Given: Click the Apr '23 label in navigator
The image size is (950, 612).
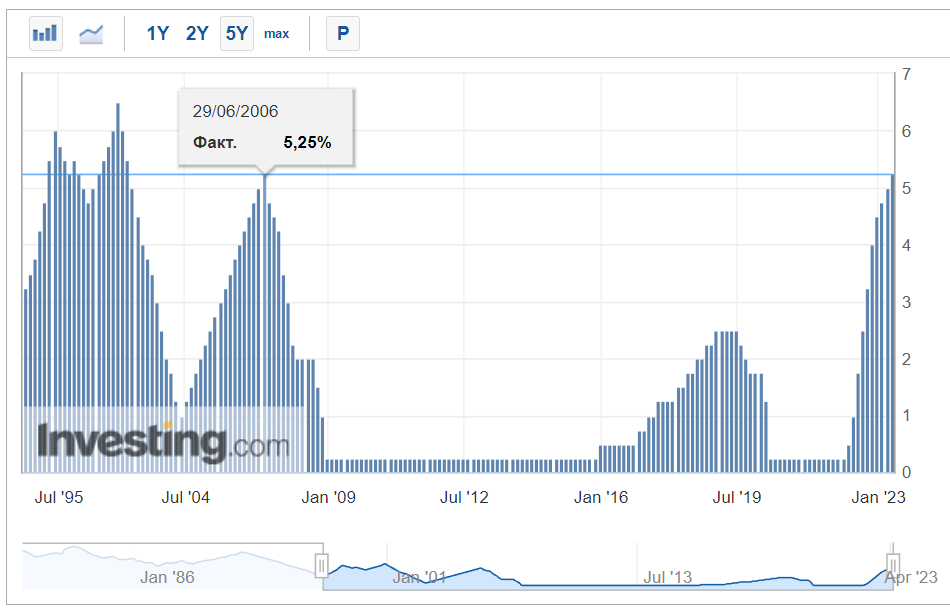Looking at the screenshot, I should click(911, 577).
